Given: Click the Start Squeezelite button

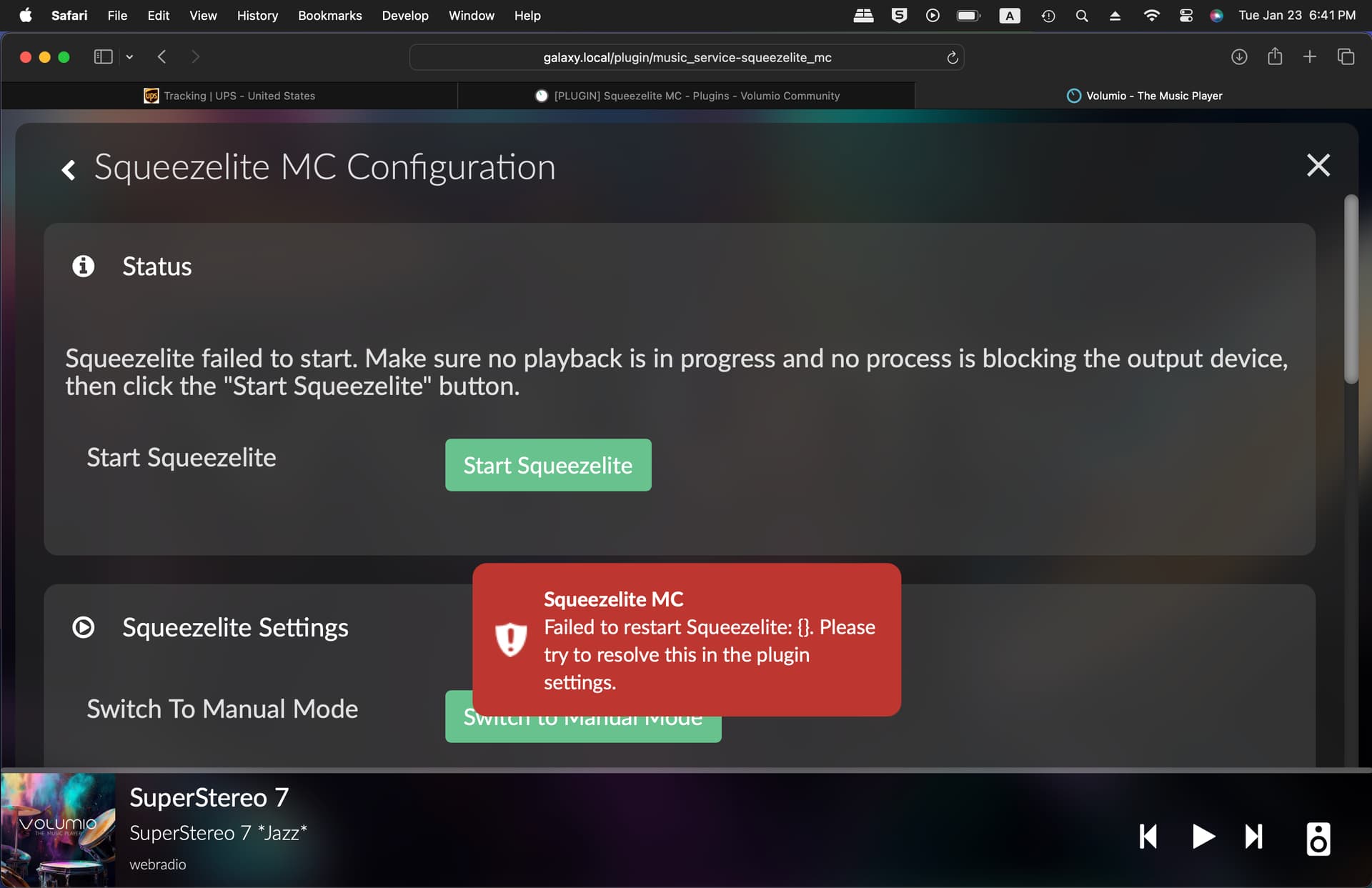Looking at the screenshot, I should click(x=548, y=465).
